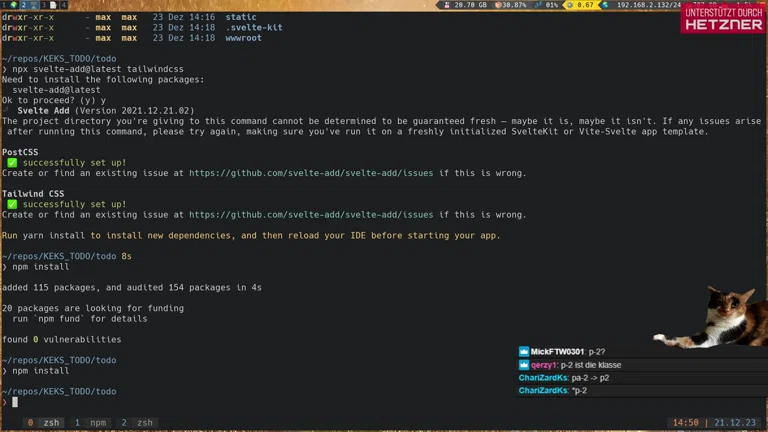Click the Hetzner sponsor banner
Screen dimensions: 768x432
coord(723,19)
